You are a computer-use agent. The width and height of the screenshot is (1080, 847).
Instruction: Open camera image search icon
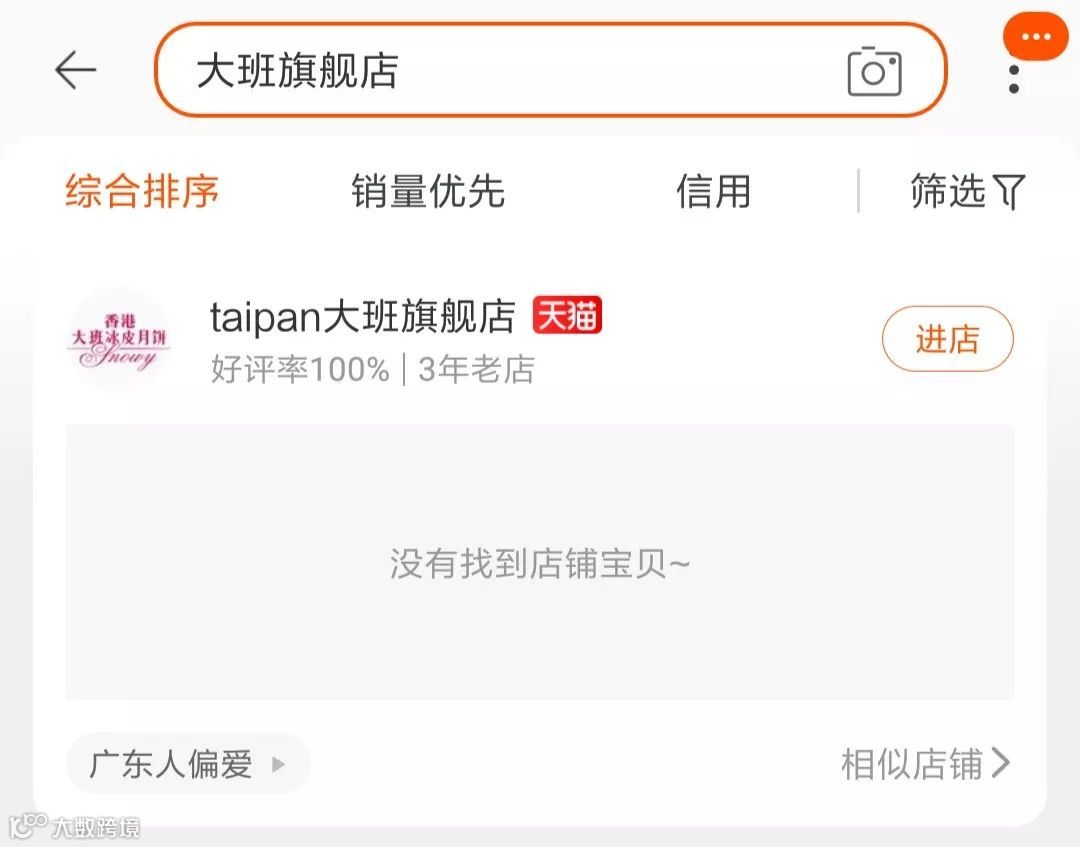(874, 72)
